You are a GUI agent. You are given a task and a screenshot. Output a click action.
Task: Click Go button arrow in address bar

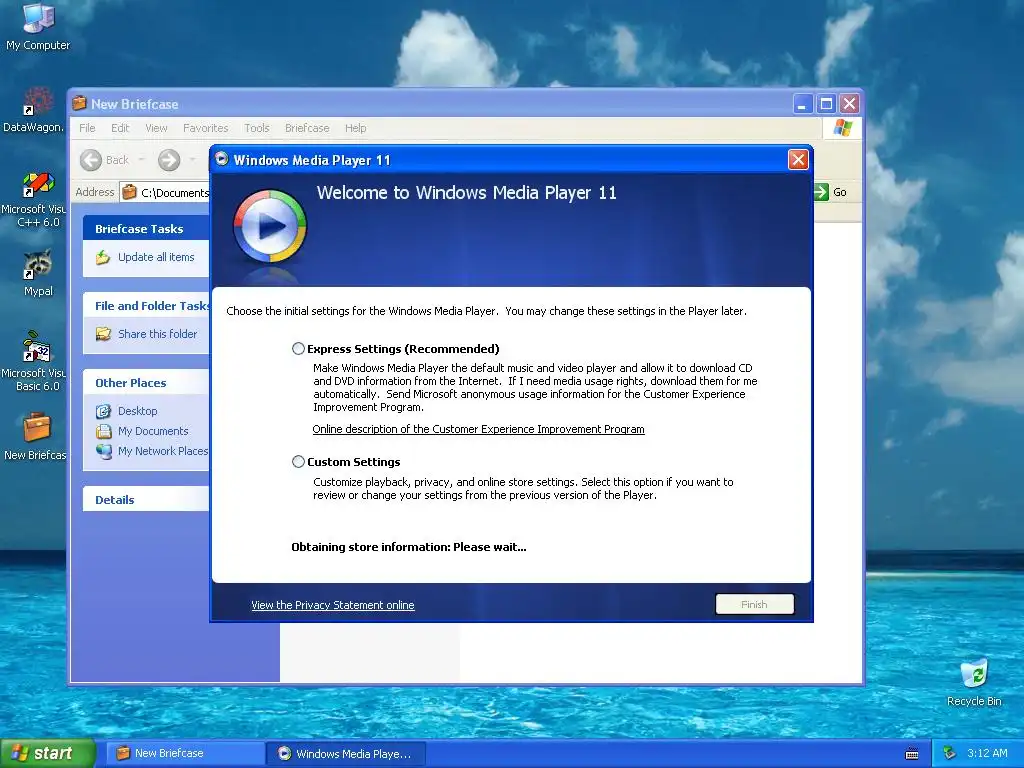tap(820, 192)
